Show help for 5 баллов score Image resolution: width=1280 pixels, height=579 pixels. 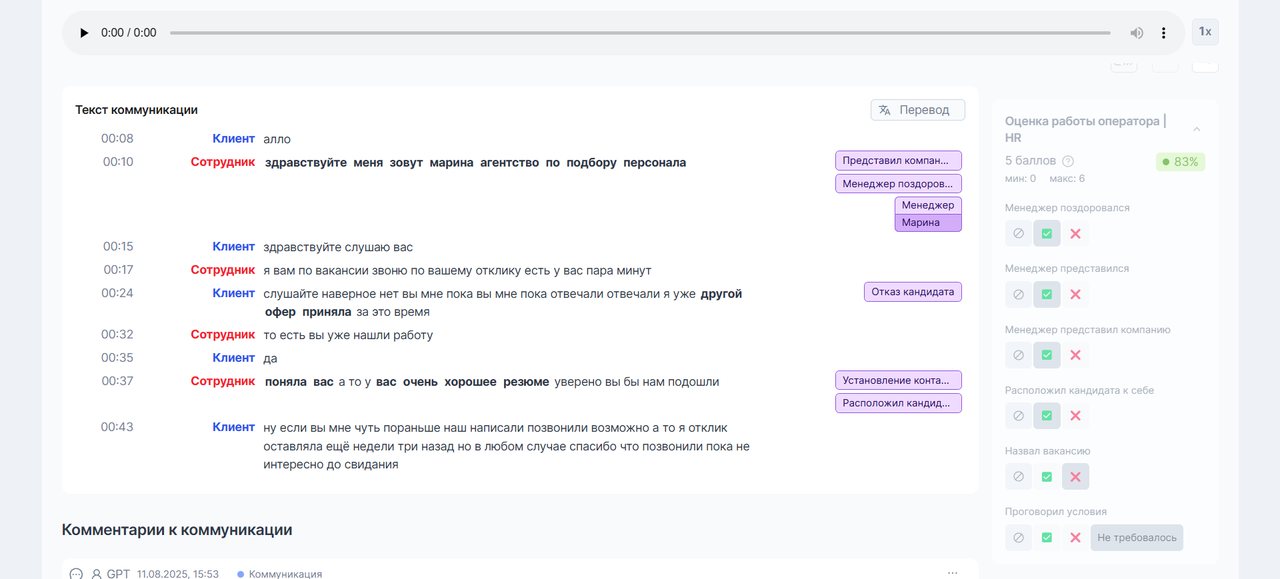1068,161
